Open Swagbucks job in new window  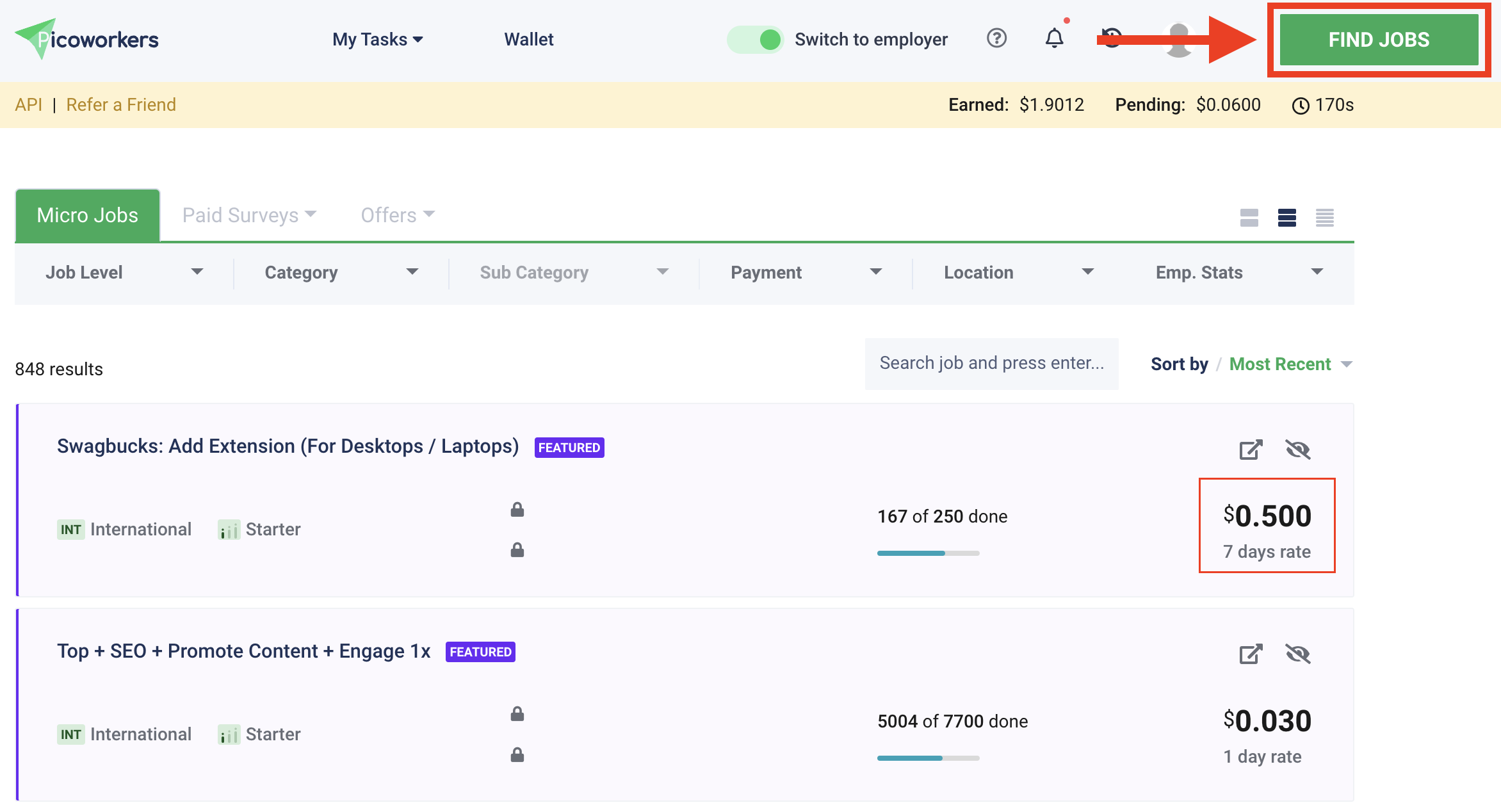[x=1250, y=450]
